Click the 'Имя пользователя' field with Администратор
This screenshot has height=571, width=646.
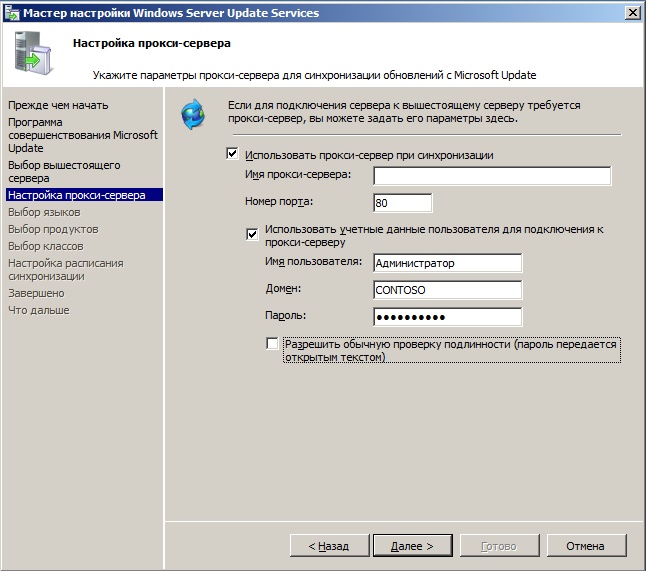pyautogui.click(x=447, y=263)
